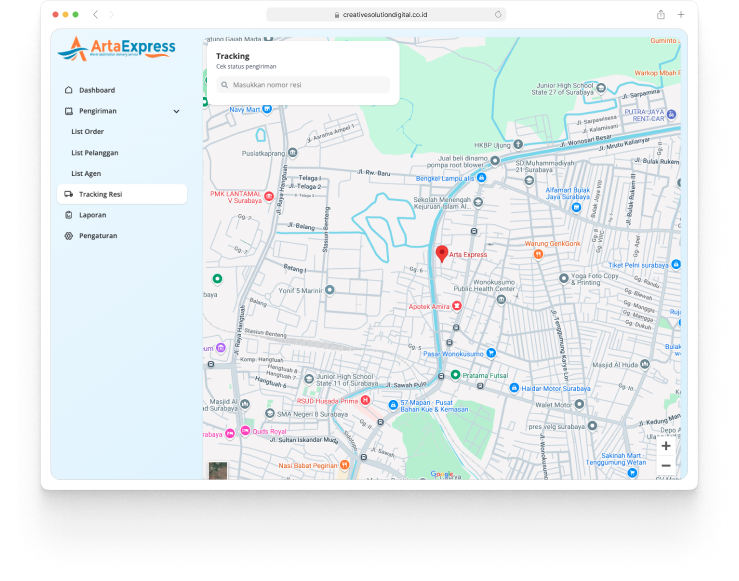Open the List Agen page
The image size is (739, 581).
point(86,174)
